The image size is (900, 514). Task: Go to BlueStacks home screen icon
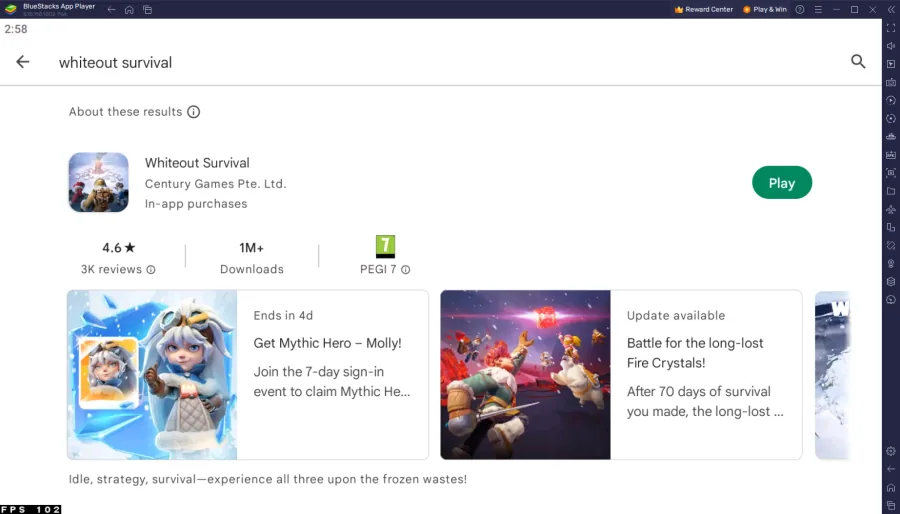129,10
